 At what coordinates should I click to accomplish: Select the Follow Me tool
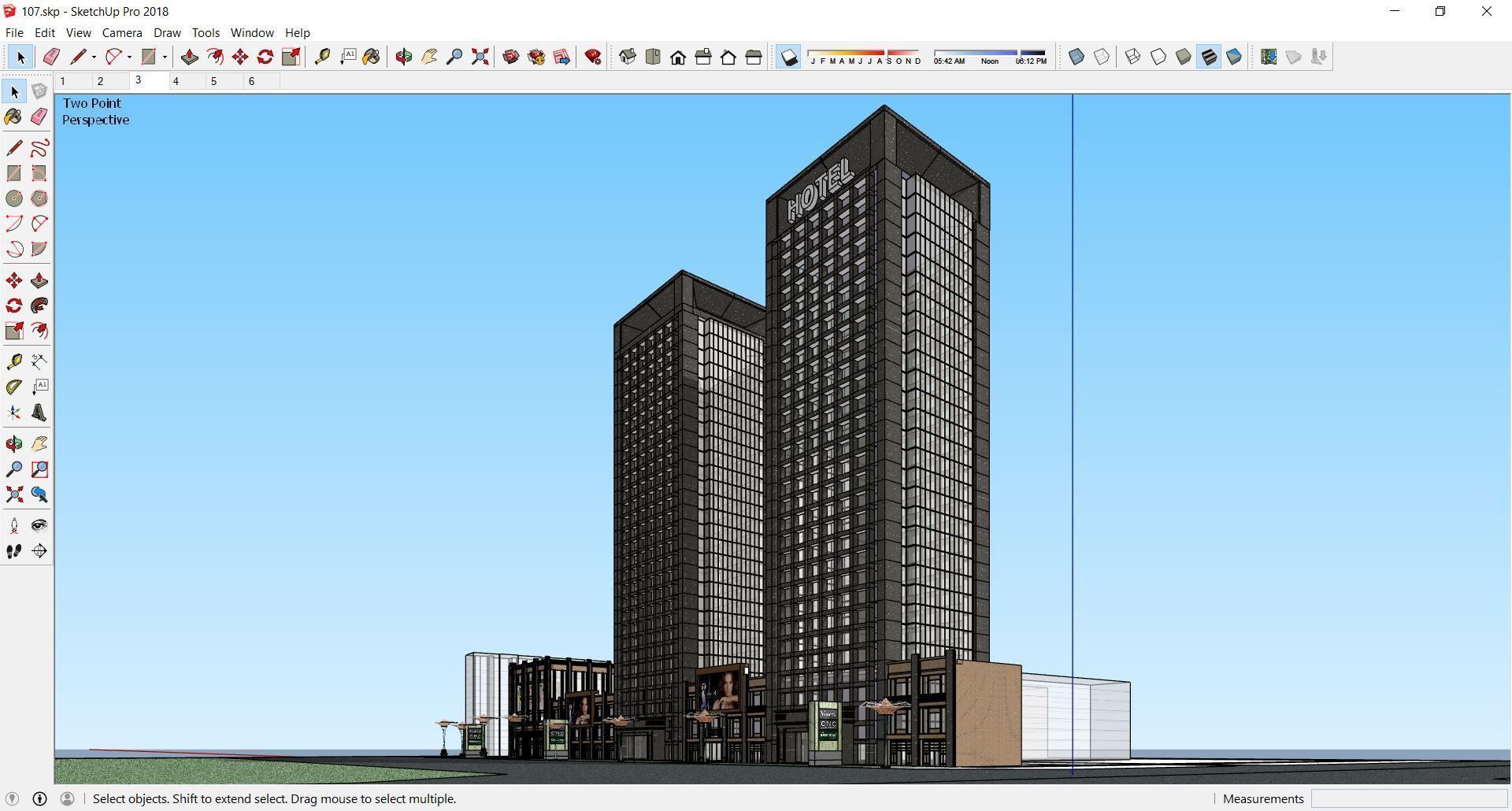pos(39,306)
